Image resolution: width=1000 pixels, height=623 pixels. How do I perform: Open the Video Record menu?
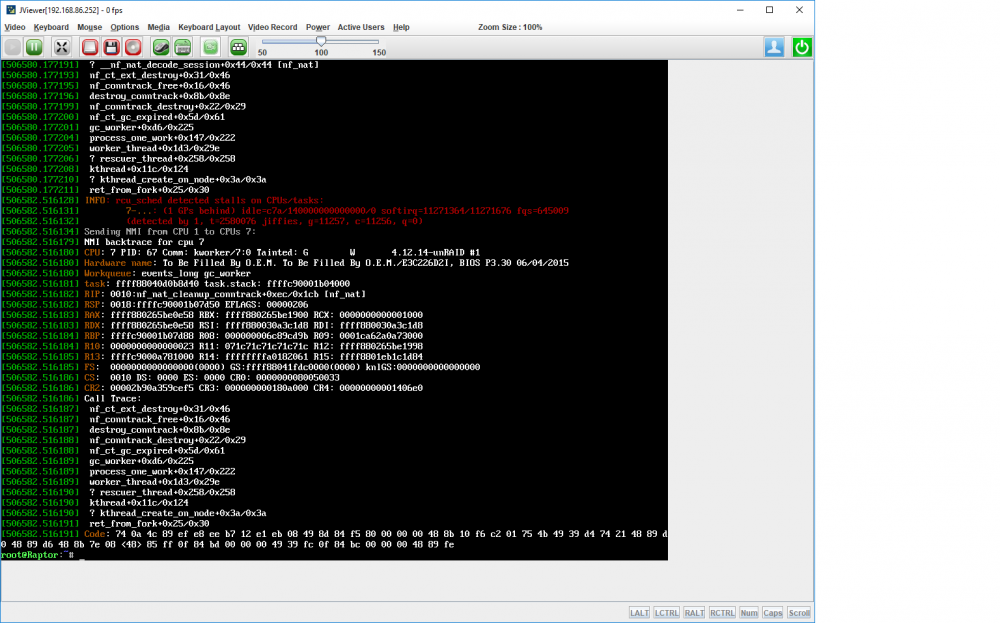(x=272, y=27)
